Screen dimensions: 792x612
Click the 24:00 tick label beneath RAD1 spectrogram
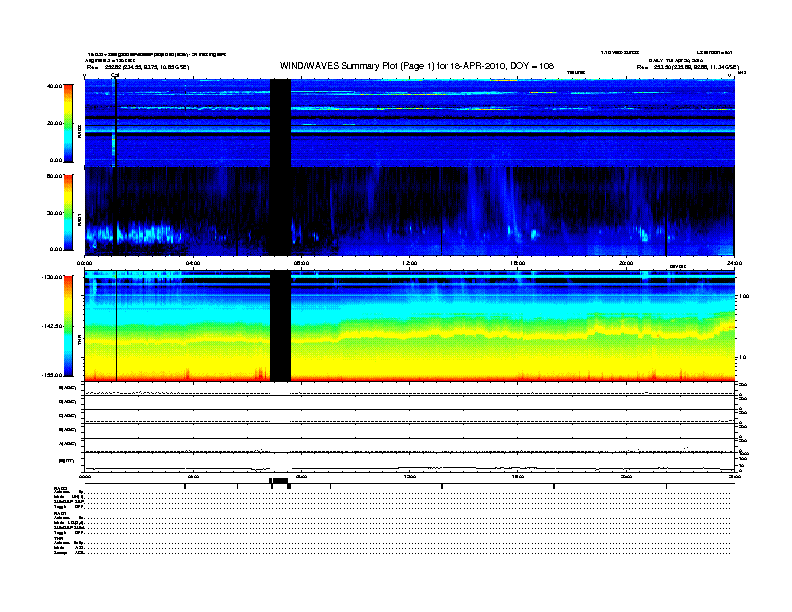coord(734,263)
